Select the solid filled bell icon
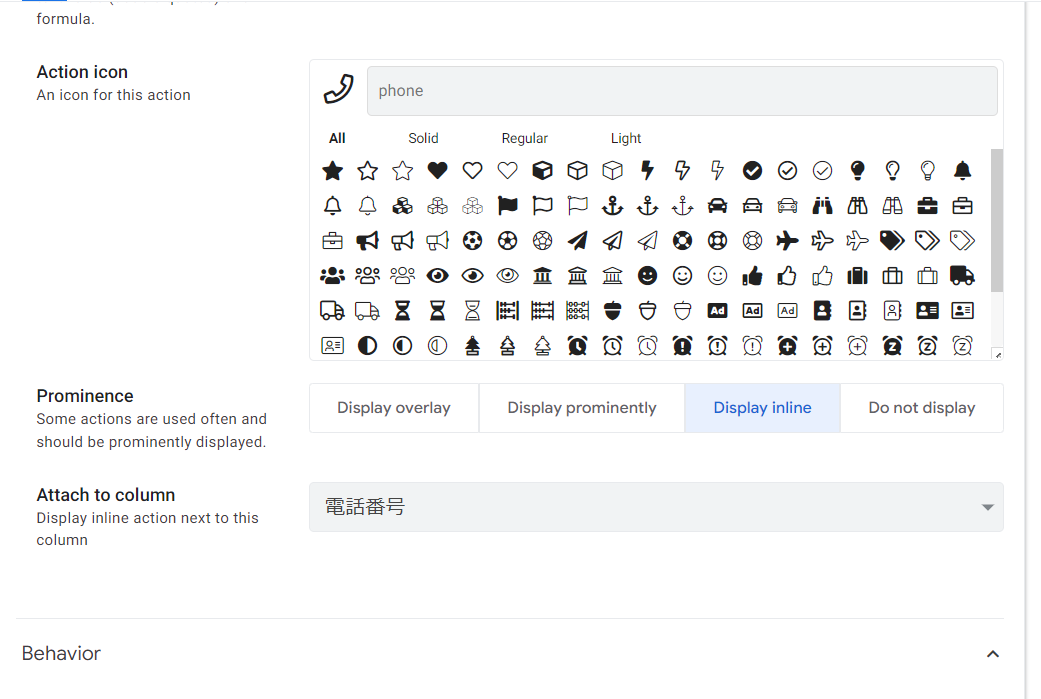Image resolution: width=1041 pixels, height=699 pixels. click(x=962, y=171)
